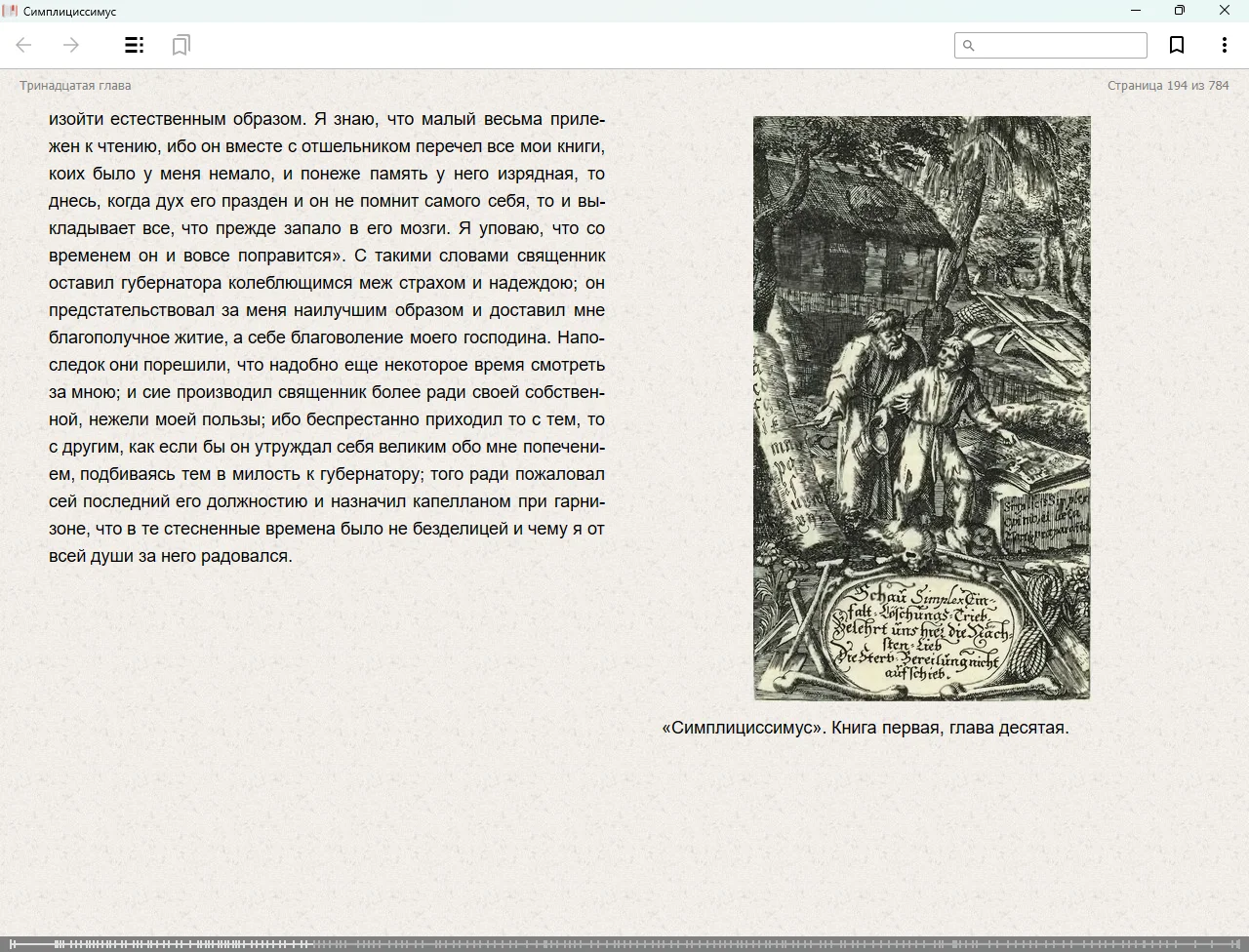
Task: Click the reading progress bar at bottom
Action: (x=624, y=943)
